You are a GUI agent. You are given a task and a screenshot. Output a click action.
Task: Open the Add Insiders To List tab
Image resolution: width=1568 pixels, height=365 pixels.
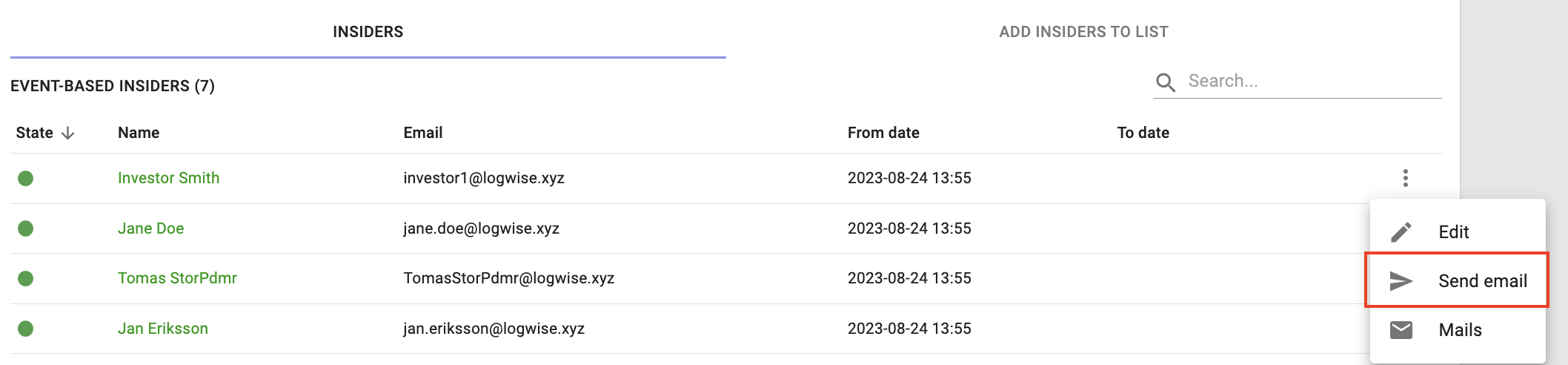[1083, 32]
